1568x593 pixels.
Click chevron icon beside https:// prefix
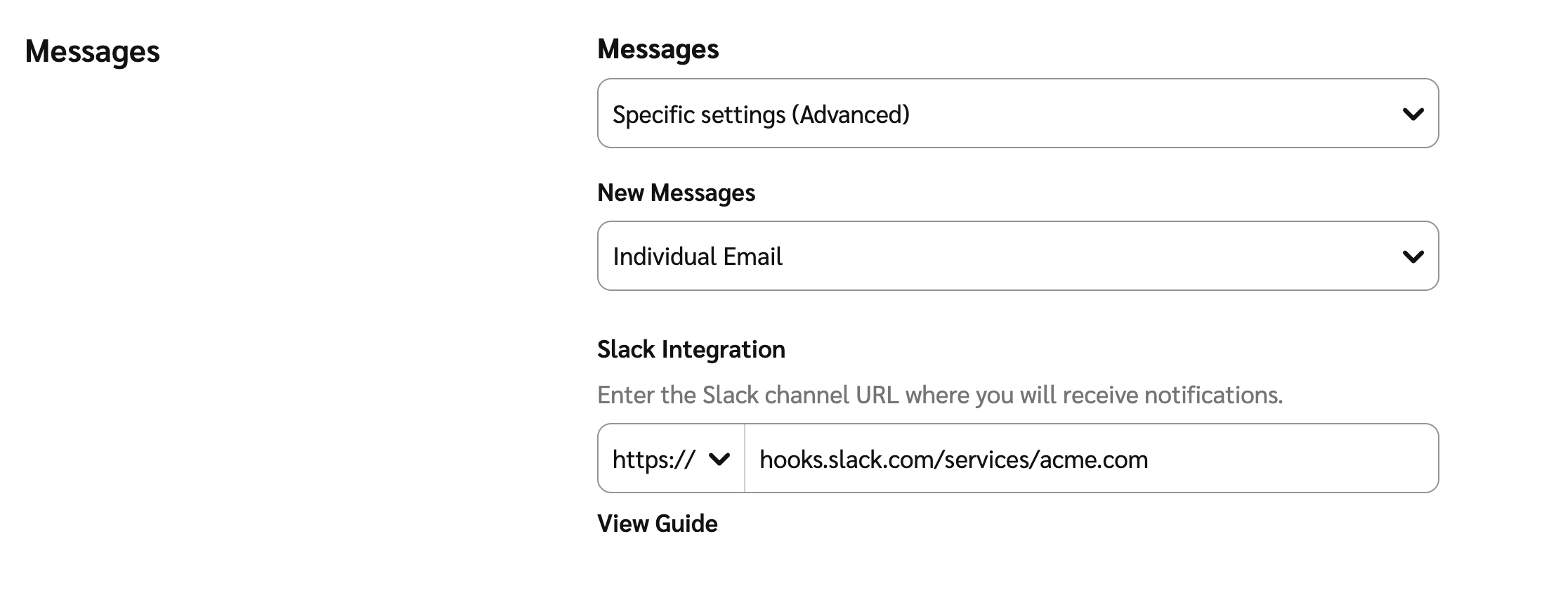pos(719,460)
